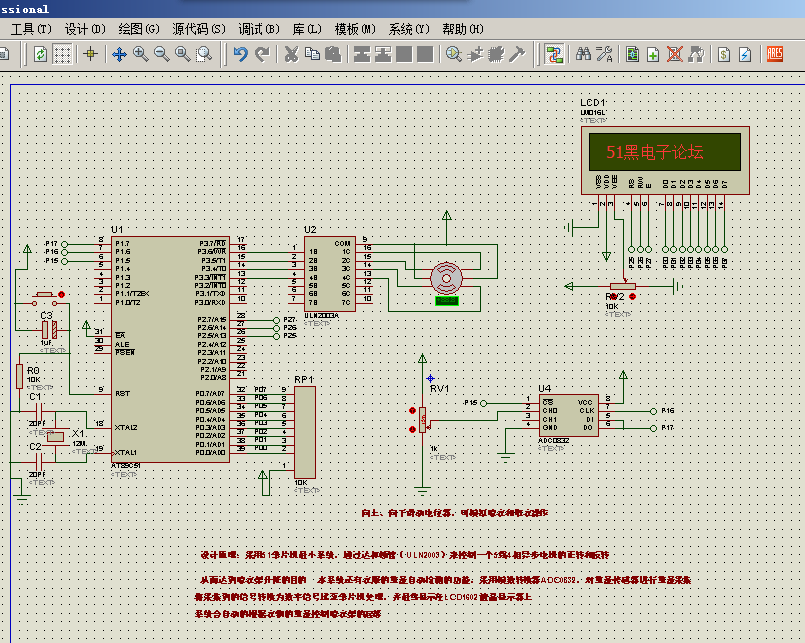Click the make device icon
This screenshot has height=643, width=805.
coord(475,54)
